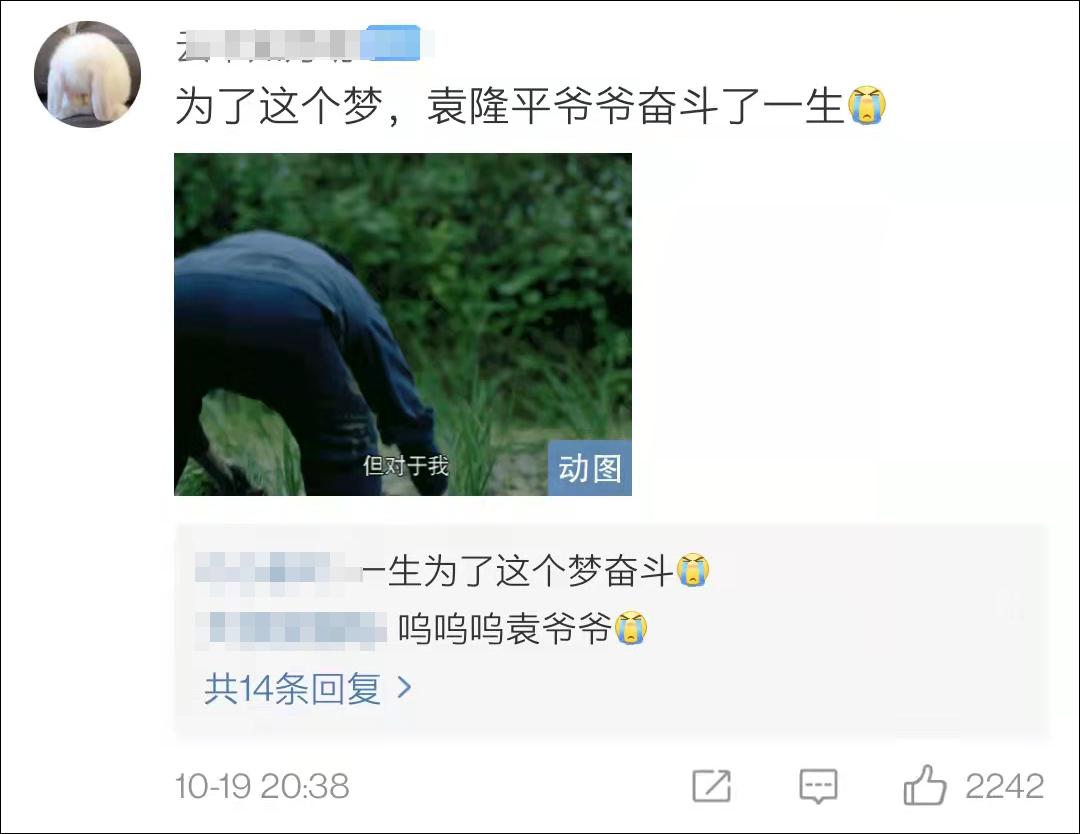The width and height of the screenshot is (1080, 834).
Task: Play the GIF labeled 动图
Action: 403,324
